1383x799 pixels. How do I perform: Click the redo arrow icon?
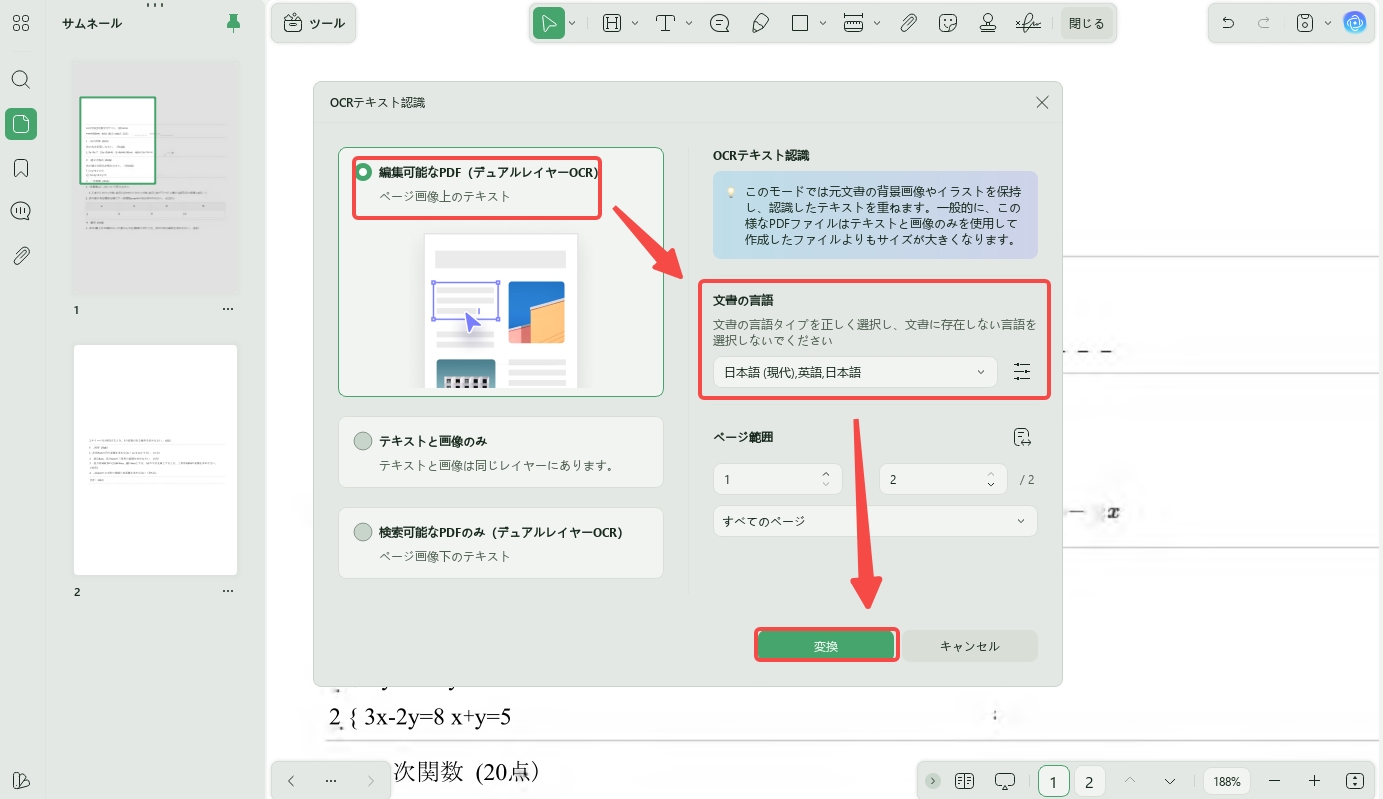1264,23
